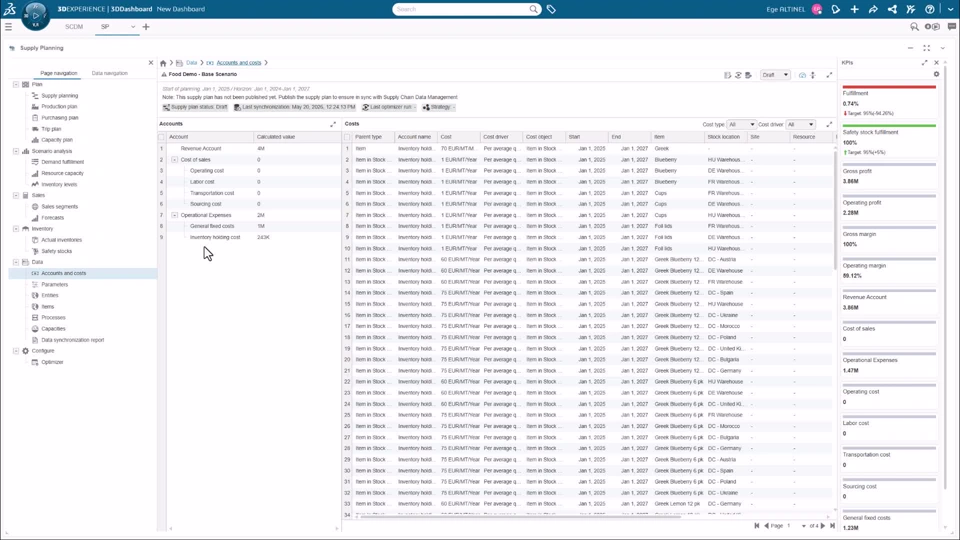960x540 pixels.
Task: Click the Costs table page number field
Action: pyautogui.click(x=794, y=526)
